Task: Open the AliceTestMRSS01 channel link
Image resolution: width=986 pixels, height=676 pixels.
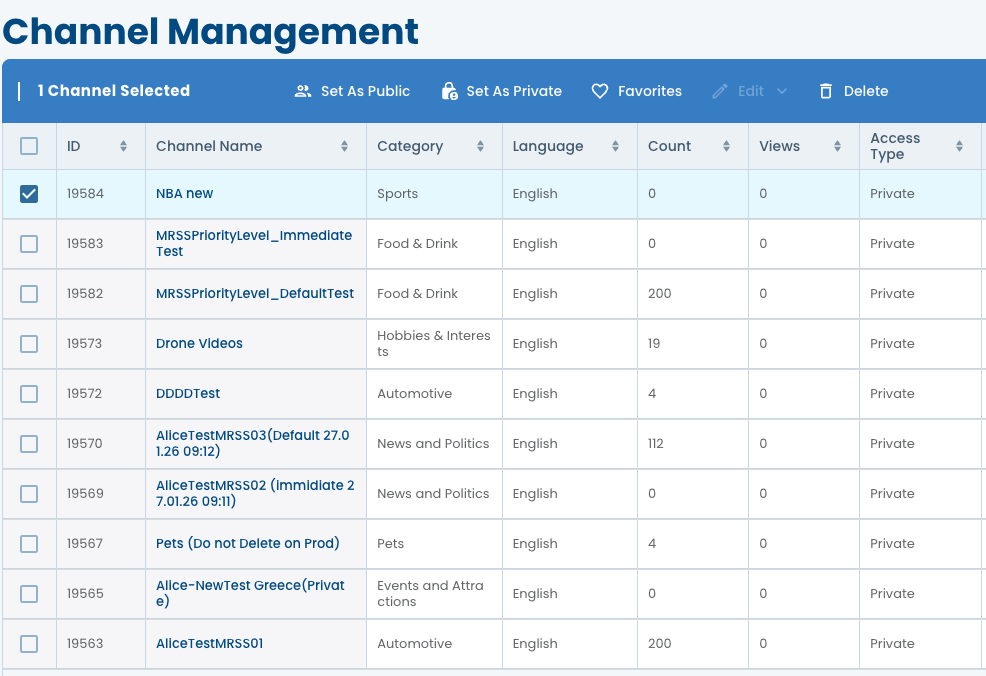Action: (209, 643)
